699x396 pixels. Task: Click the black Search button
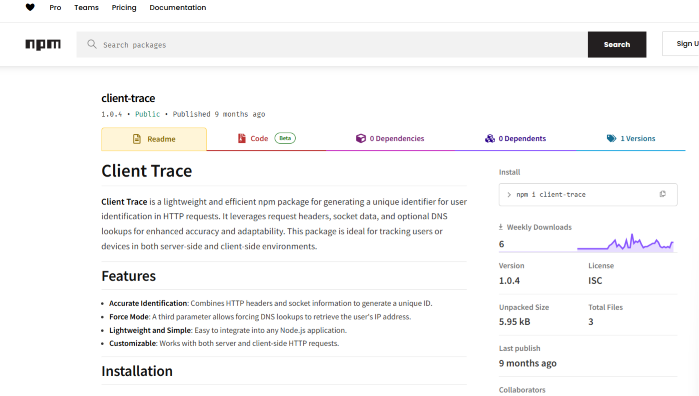click(617, 45)
